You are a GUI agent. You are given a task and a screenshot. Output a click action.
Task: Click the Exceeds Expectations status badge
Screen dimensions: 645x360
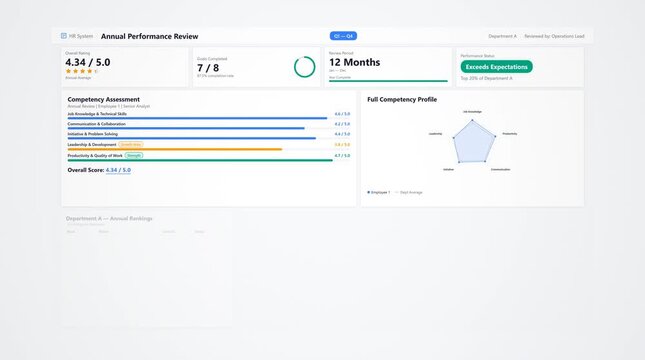[x=497, y=67]
